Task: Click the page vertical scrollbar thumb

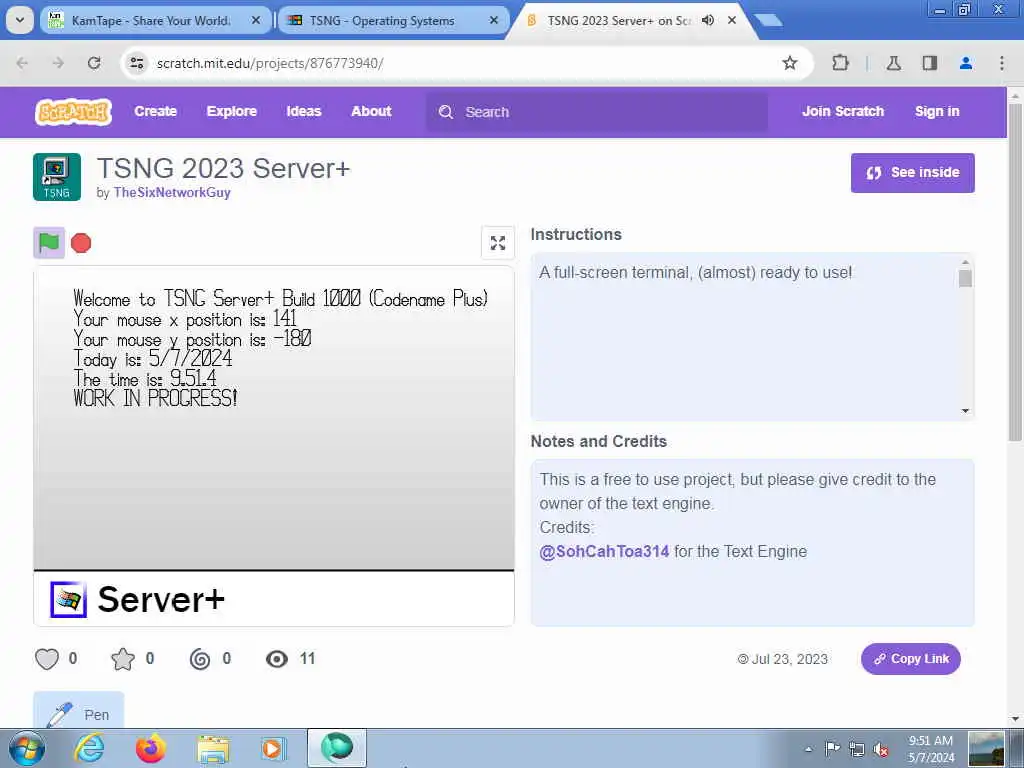Action: point(1015,271)
